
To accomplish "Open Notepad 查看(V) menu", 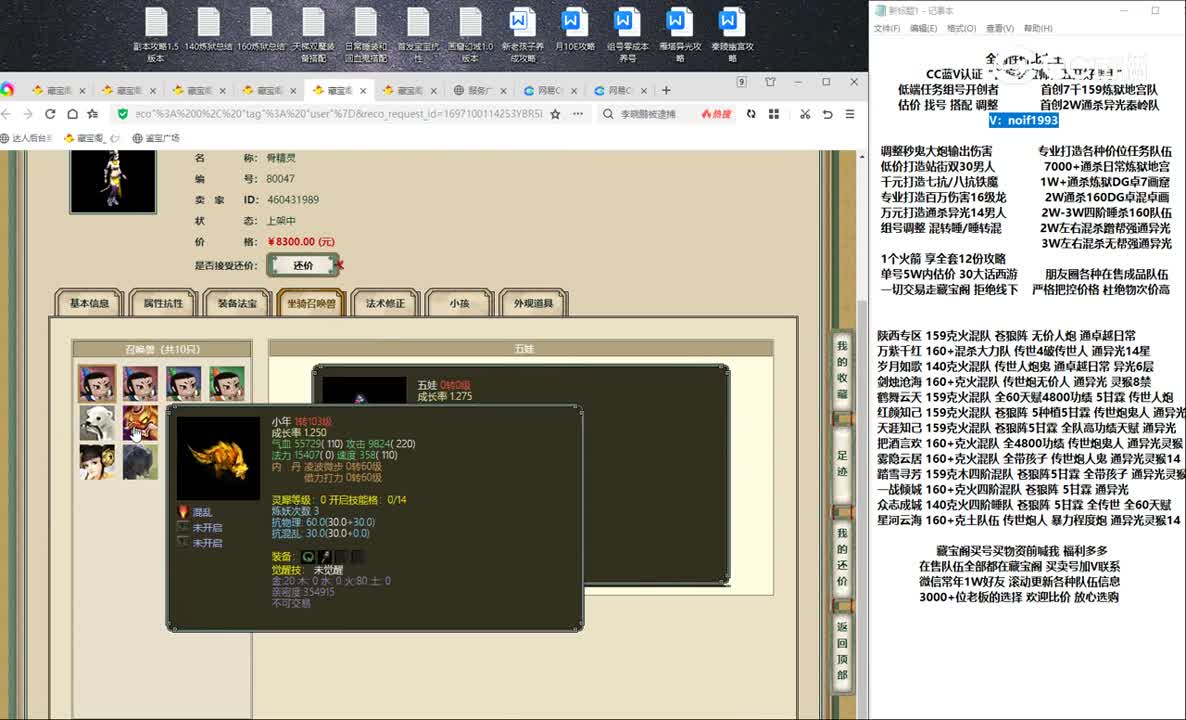I will click(1000, 29).
